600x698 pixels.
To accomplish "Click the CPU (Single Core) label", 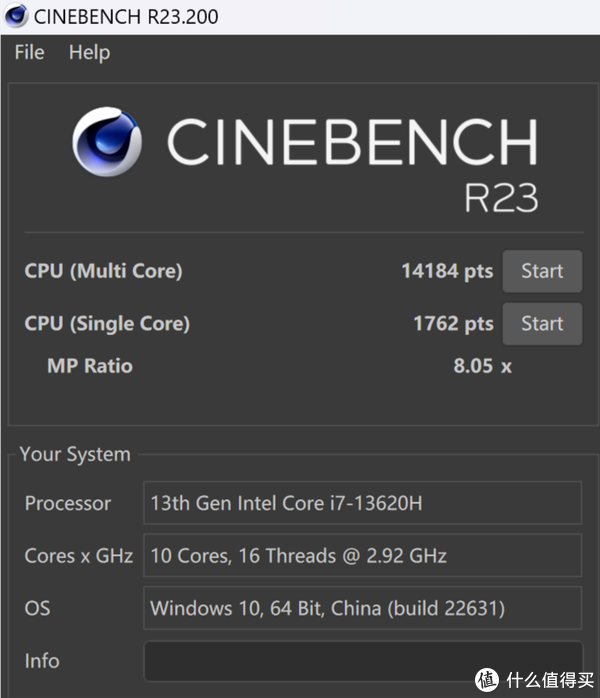I will (x=107, y=324).
